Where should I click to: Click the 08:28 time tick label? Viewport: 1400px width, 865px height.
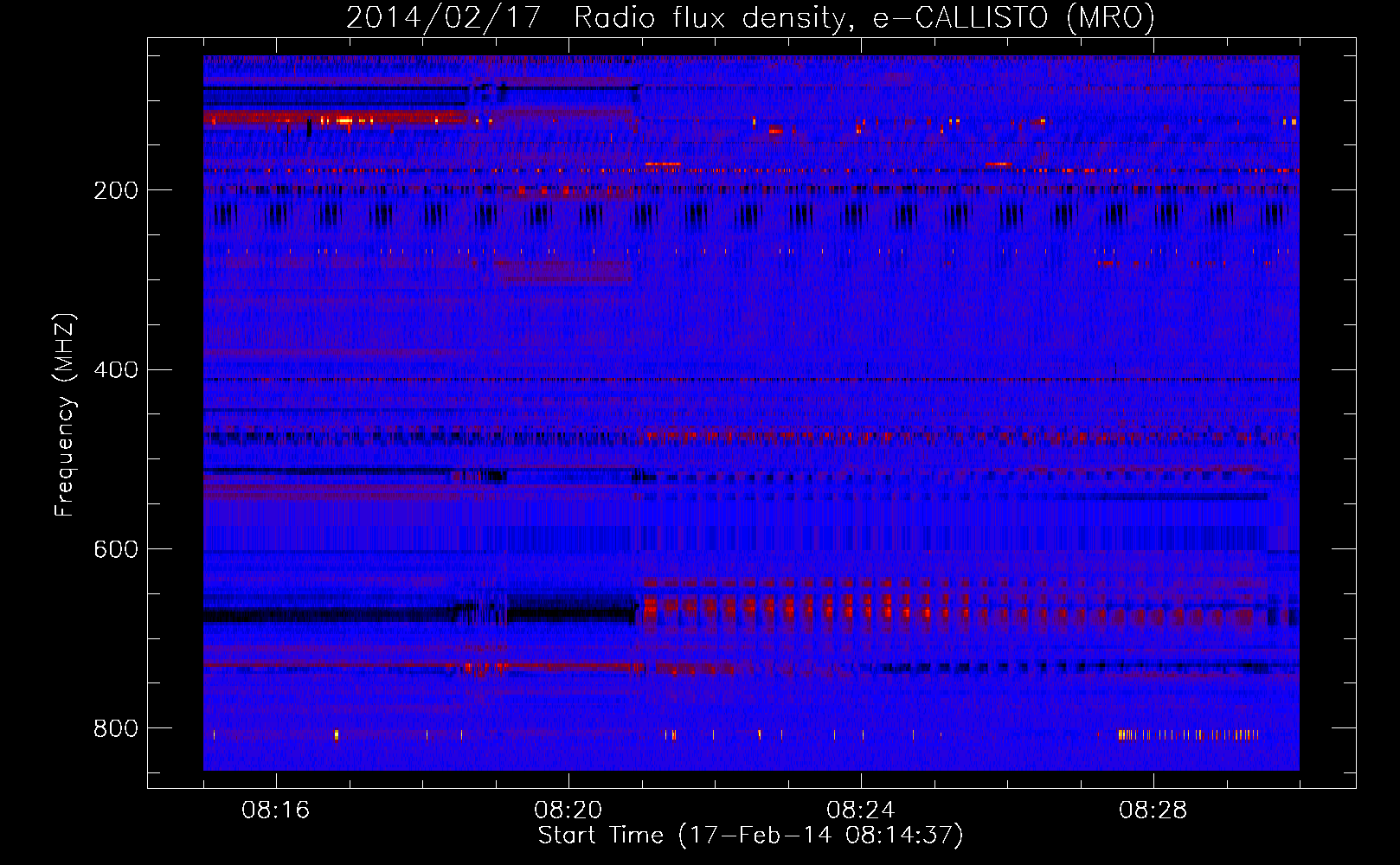(1153, 811)
